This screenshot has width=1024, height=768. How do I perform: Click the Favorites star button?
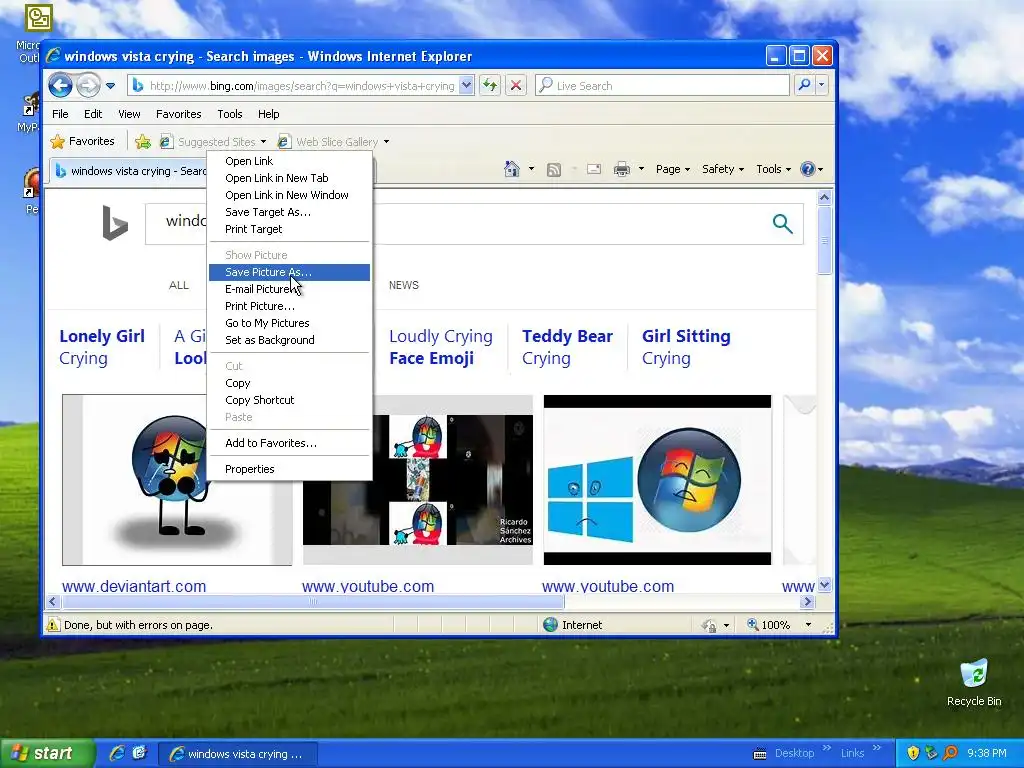point(82,141)
